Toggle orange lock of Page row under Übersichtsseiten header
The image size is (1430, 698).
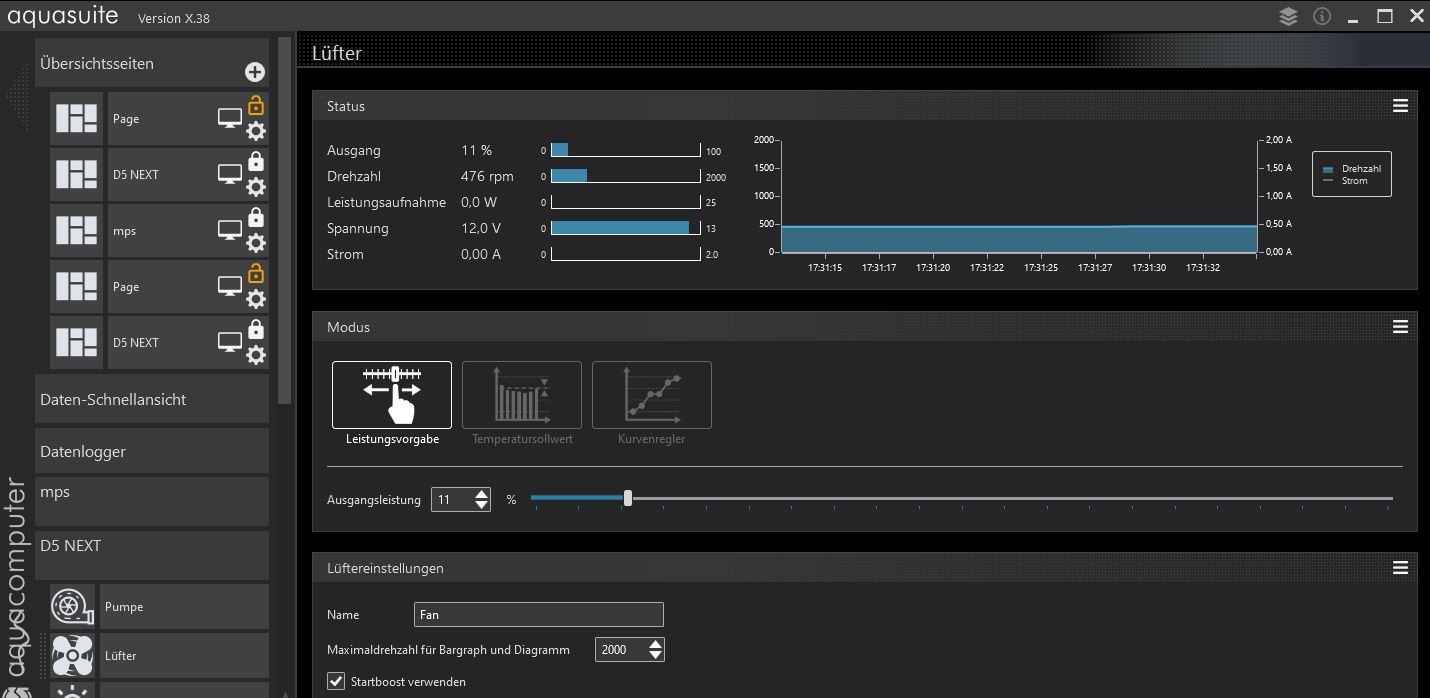click(x=256, y=105)
